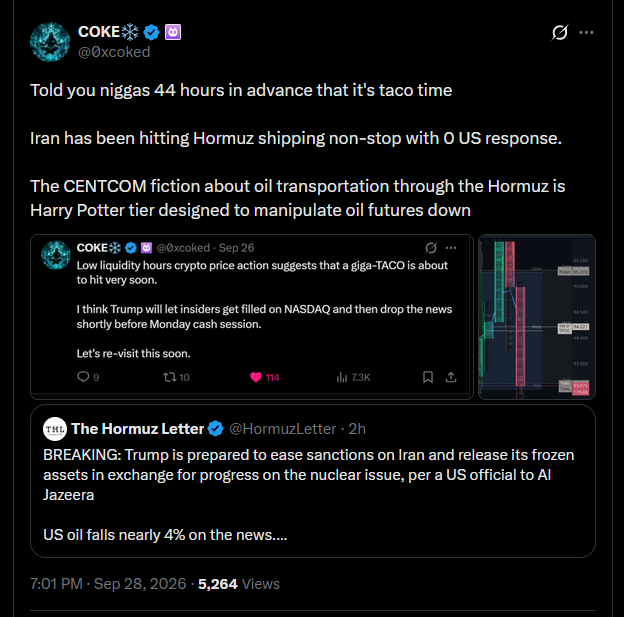
Task: Click COKE's round profile avatar
Action: (x=50, y=42)
